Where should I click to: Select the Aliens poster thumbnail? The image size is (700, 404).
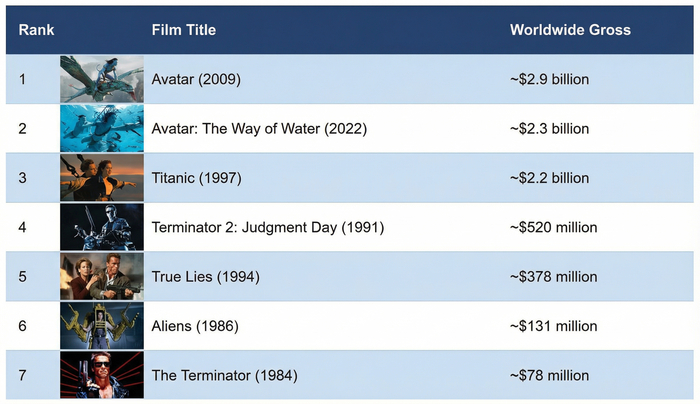101,326
